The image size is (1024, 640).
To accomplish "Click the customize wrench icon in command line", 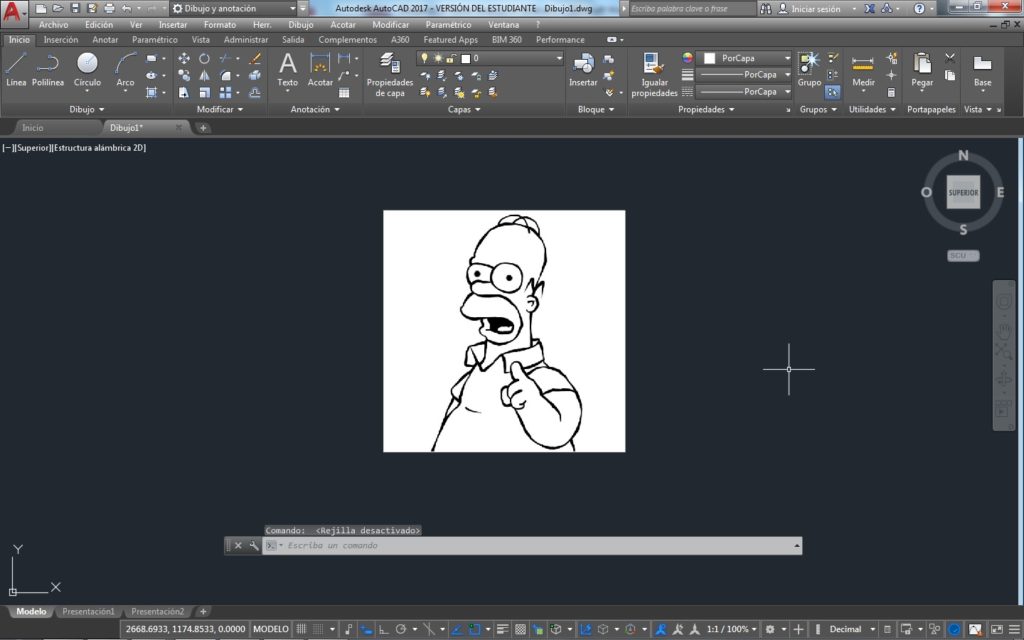I will (x=254, y=545).
